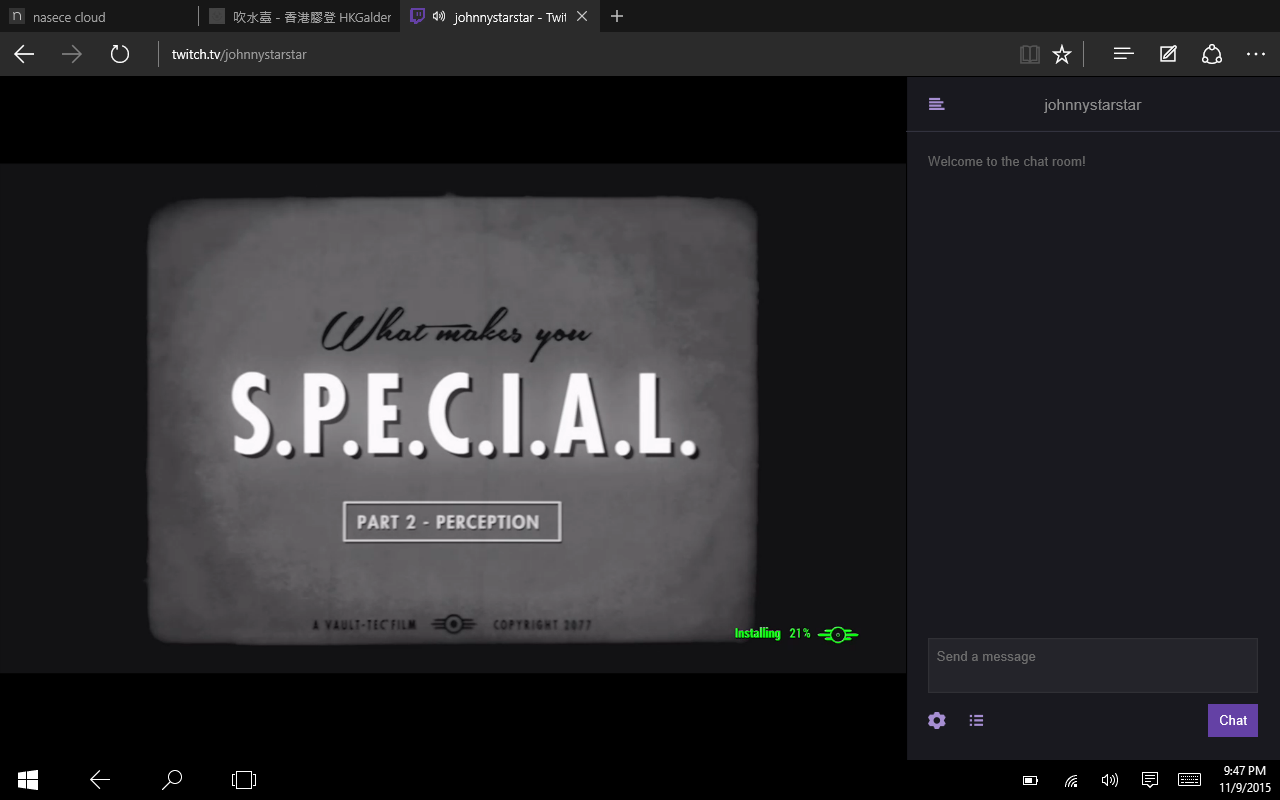This screenshot has height=800, width=1280.
Task: Open chat settings gear icon
Action: [936, 720]
